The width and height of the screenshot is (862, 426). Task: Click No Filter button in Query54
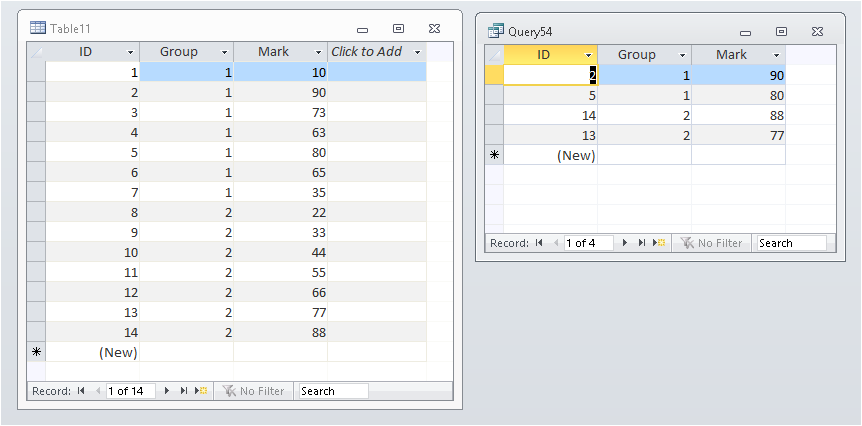[x=712, y=243]
